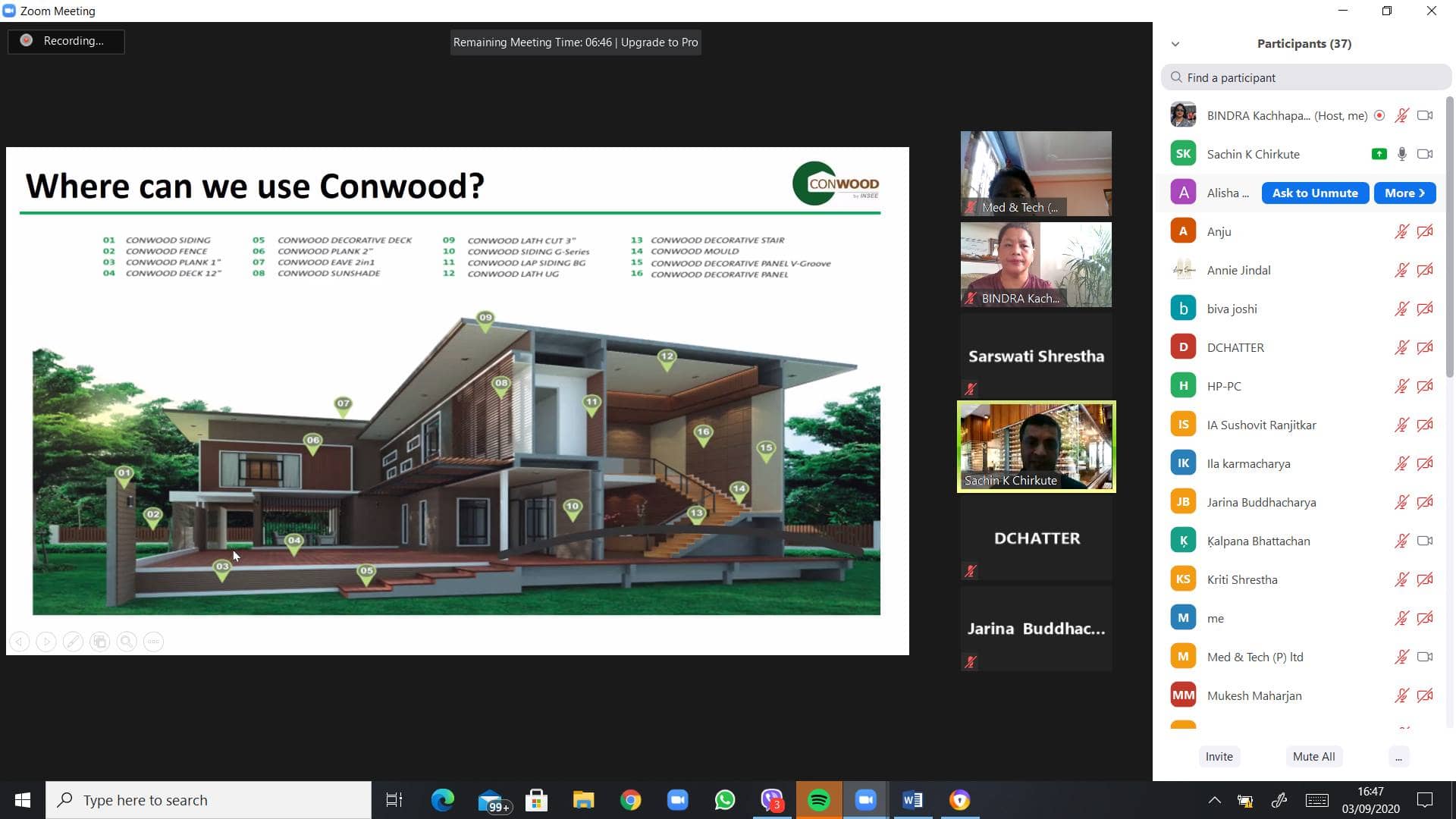Show hidden system tray icons
1456x819 pixels.
pos(1214,800)
